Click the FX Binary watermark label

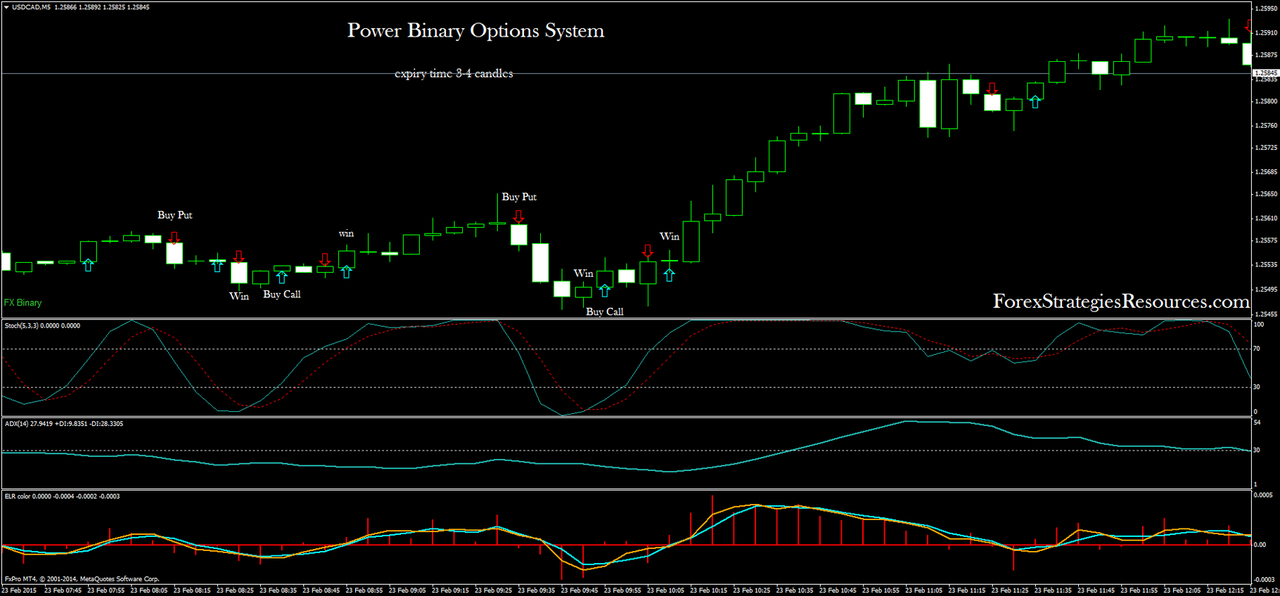[x=22, y=302]
